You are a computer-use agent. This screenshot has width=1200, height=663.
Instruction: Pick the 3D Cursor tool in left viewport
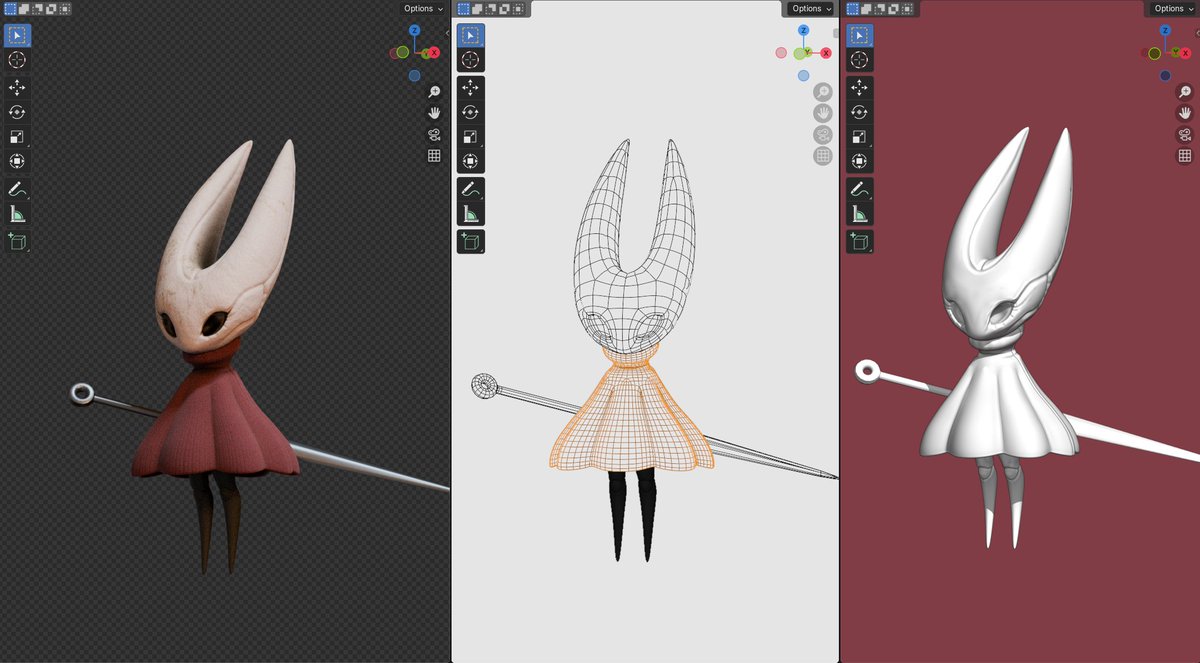pyautogui.click(x=17, y=60)
